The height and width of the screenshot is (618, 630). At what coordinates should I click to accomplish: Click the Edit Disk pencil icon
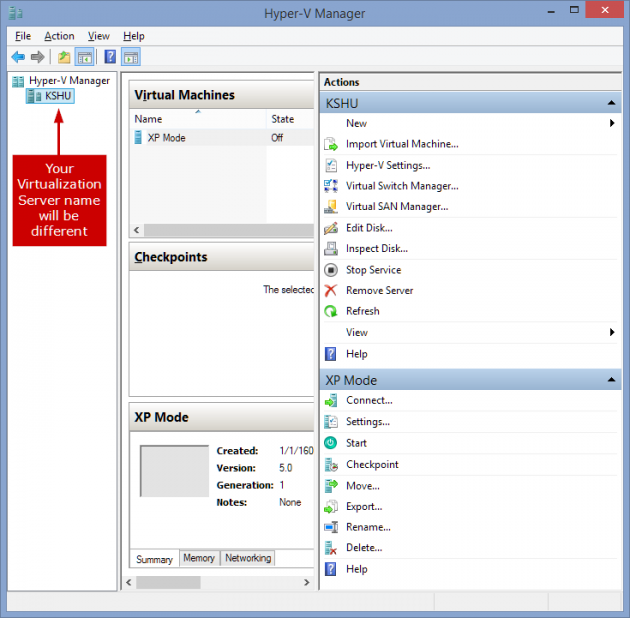coord(331,228)
